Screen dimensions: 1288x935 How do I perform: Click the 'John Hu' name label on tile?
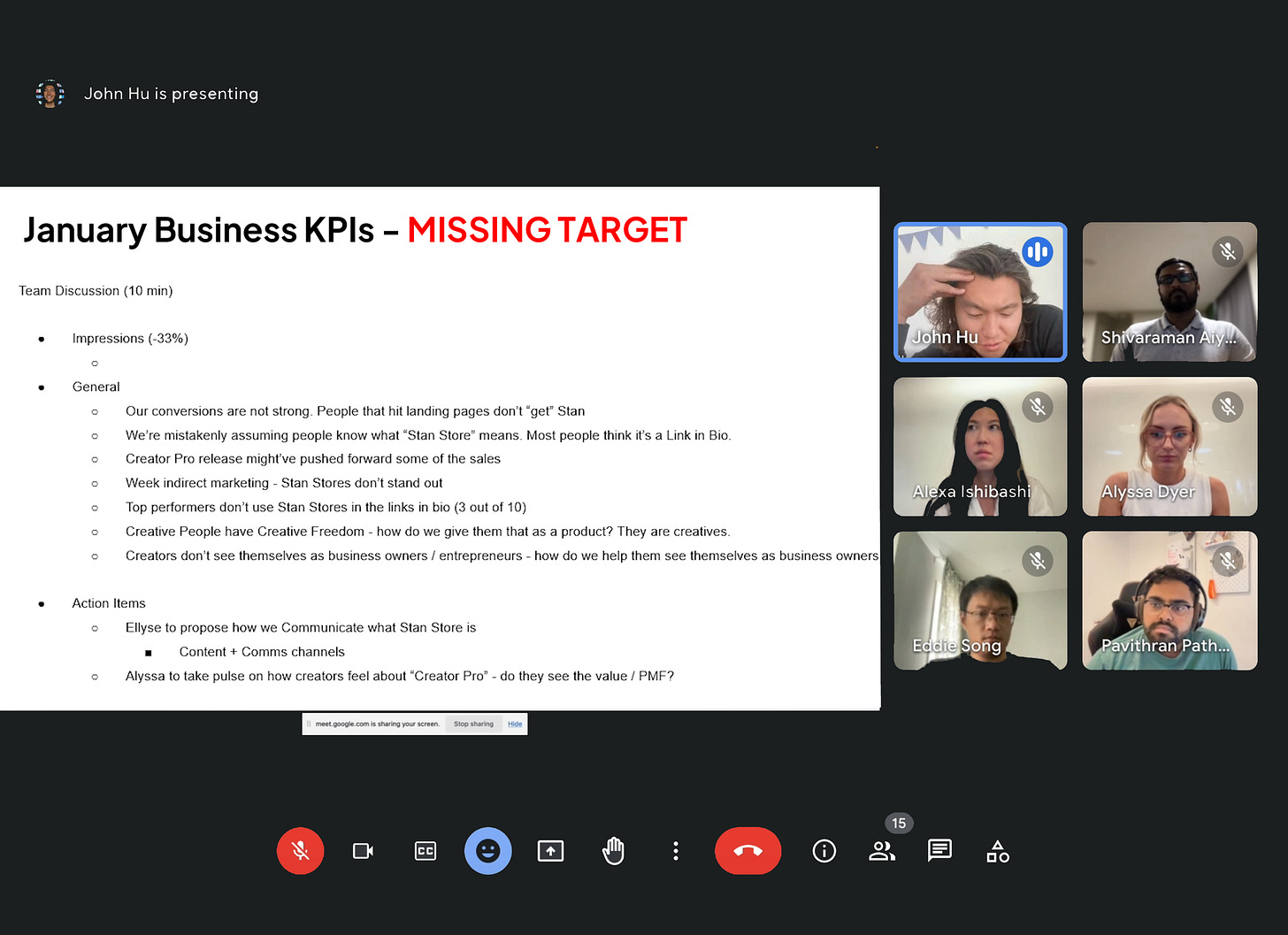pyautogui.click(x=945, y=337)
